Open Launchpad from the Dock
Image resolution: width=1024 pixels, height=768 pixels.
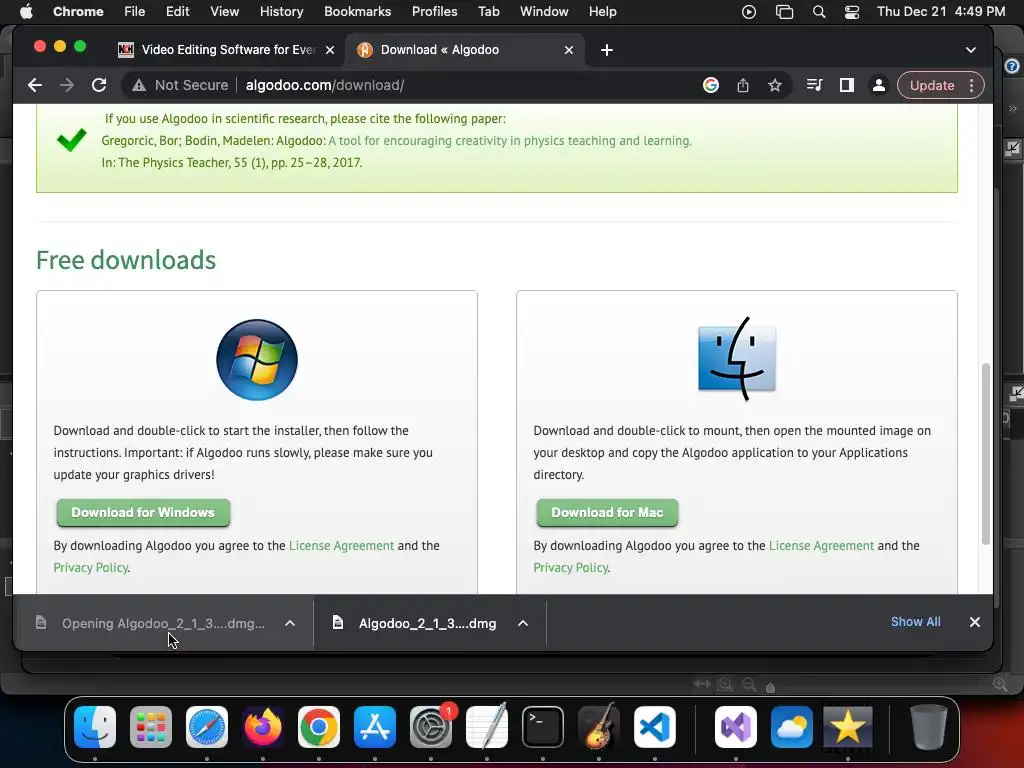coord(151,727)
